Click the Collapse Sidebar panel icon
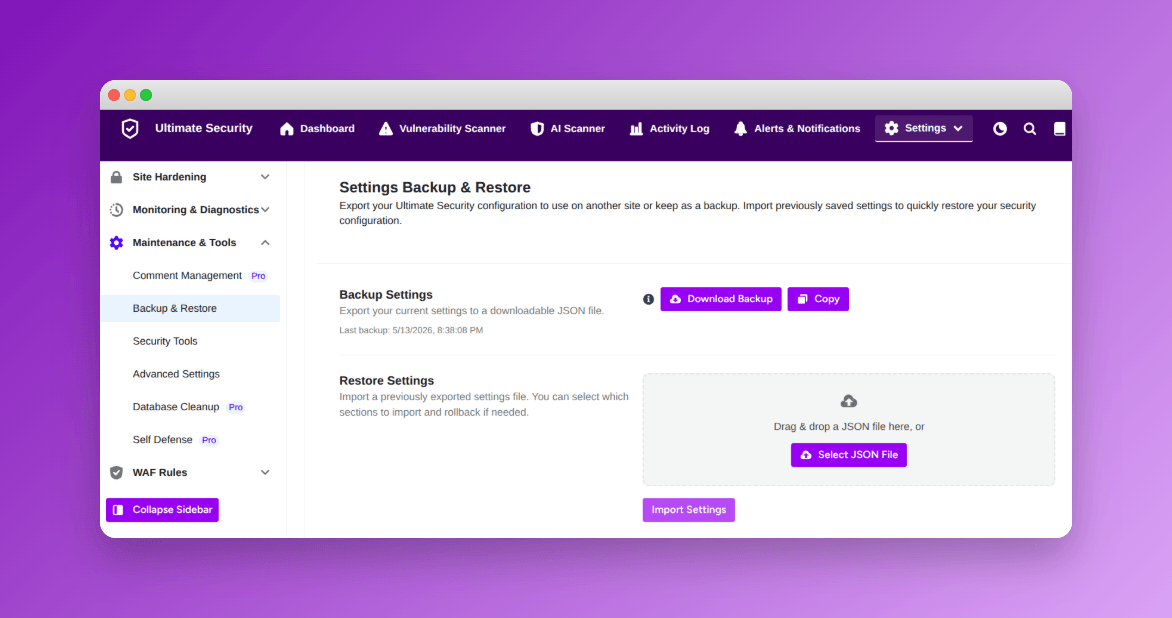This screenshot has height=618, width=1172. point(118,510)
